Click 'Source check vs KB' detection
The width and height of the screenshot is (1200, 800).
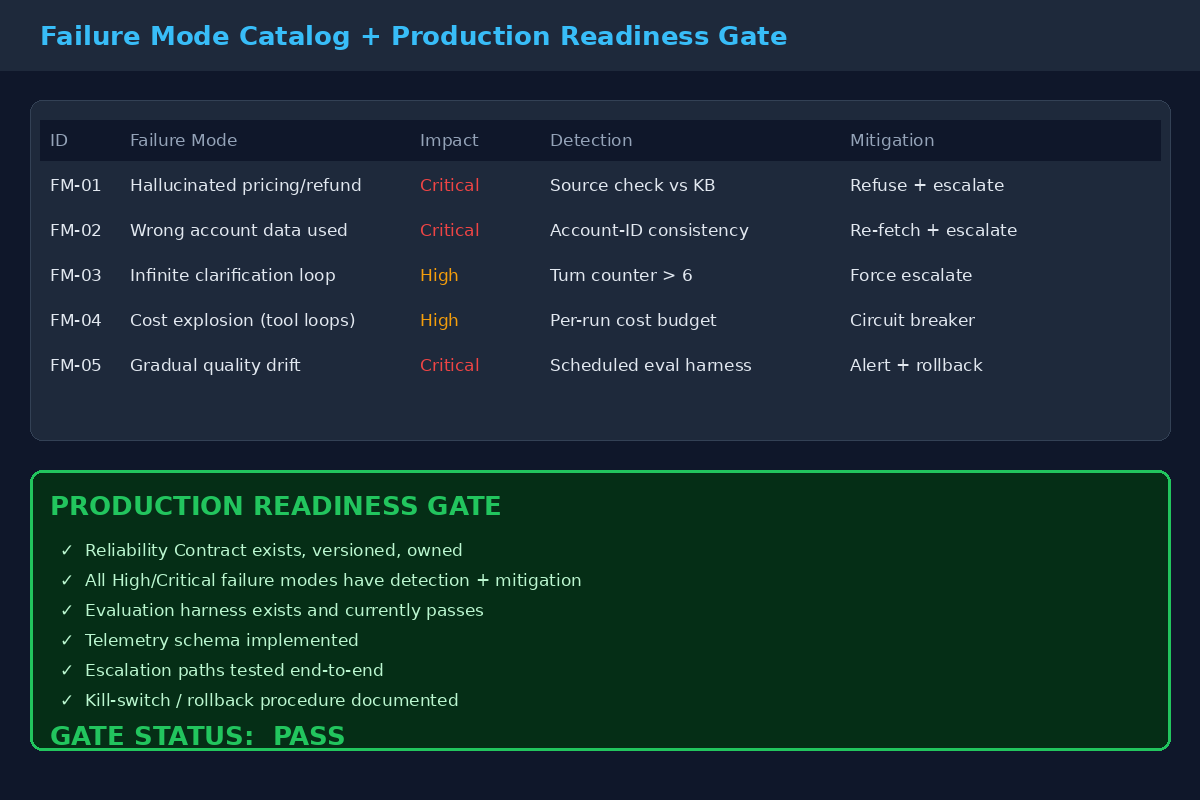point(632,186)
